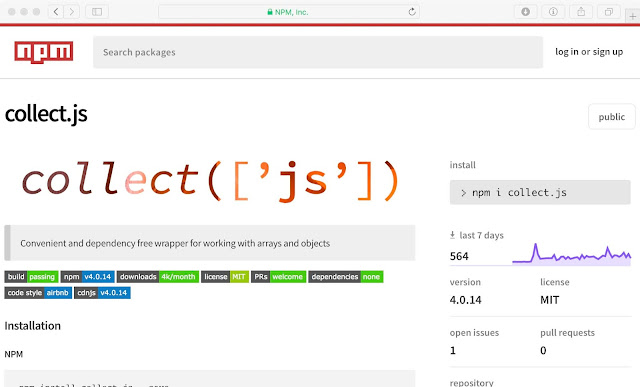Click the pull requests count 0
The width and height of the screenshot is (640, 387).
tap(543, 350)
